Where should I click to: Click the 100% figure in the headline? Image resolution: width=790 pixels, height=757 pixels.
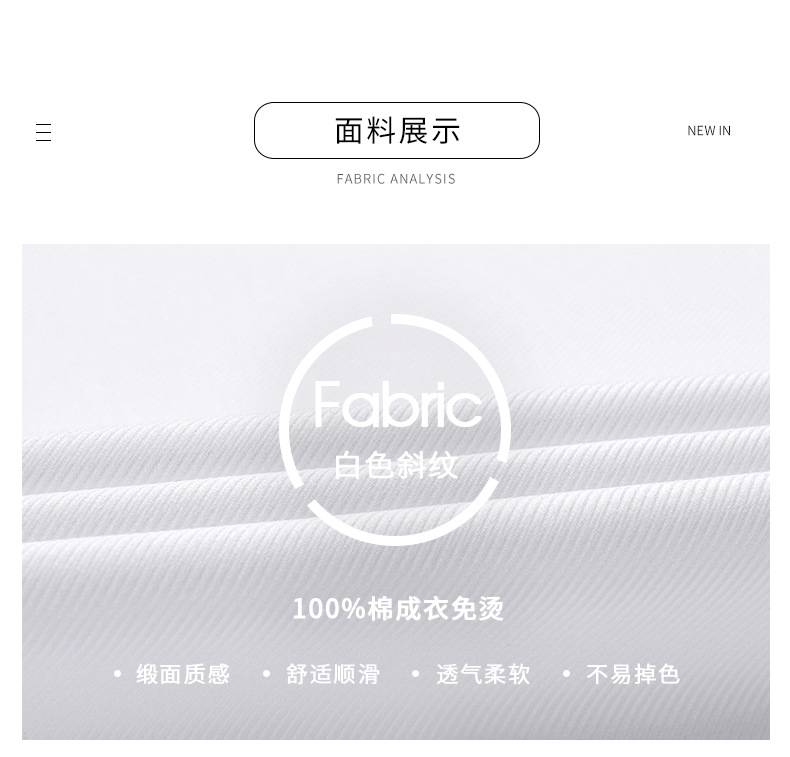(x=329, y=608)
